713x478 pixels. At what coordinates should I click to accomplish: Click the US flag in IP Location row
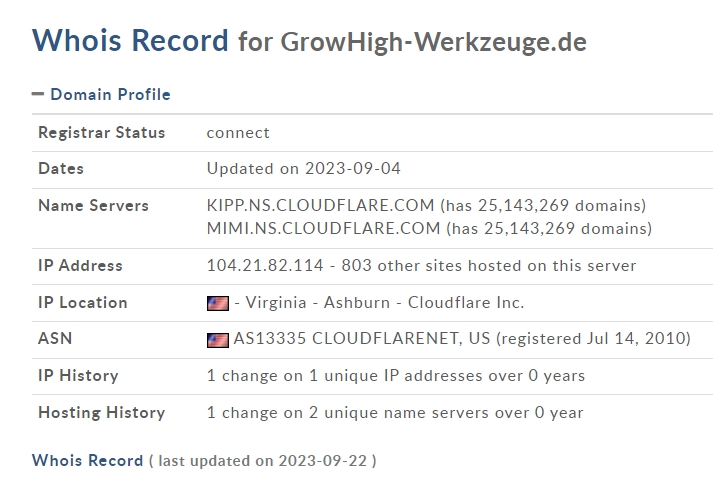click(x=218, y=303)
